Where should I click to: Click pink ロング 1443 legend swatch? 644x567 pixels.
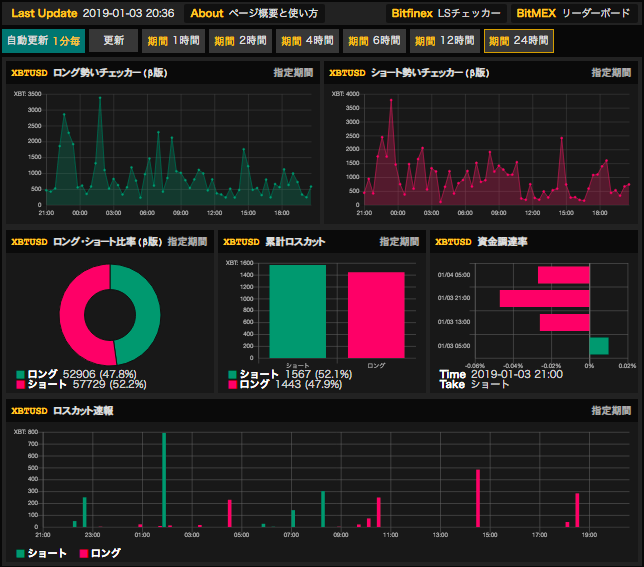click(x=232, y=385)
